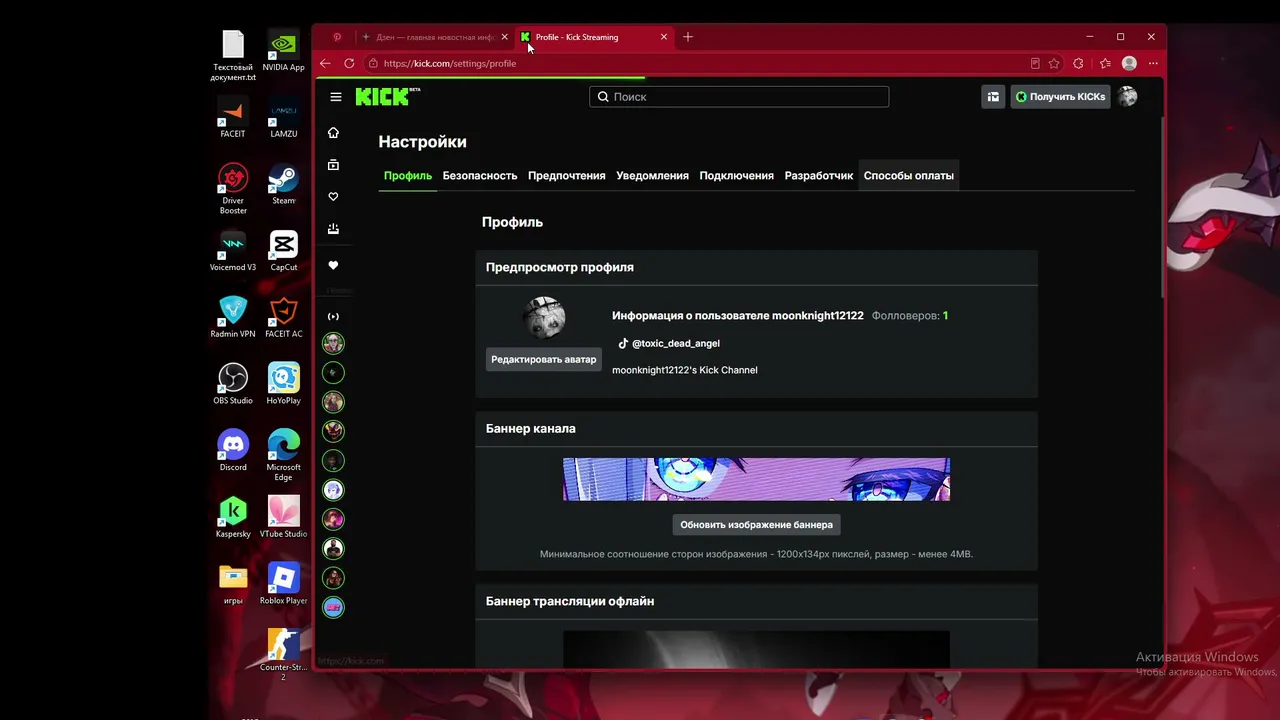Launch HoYoPlay desktop shortcut

[x=284, y=383]
